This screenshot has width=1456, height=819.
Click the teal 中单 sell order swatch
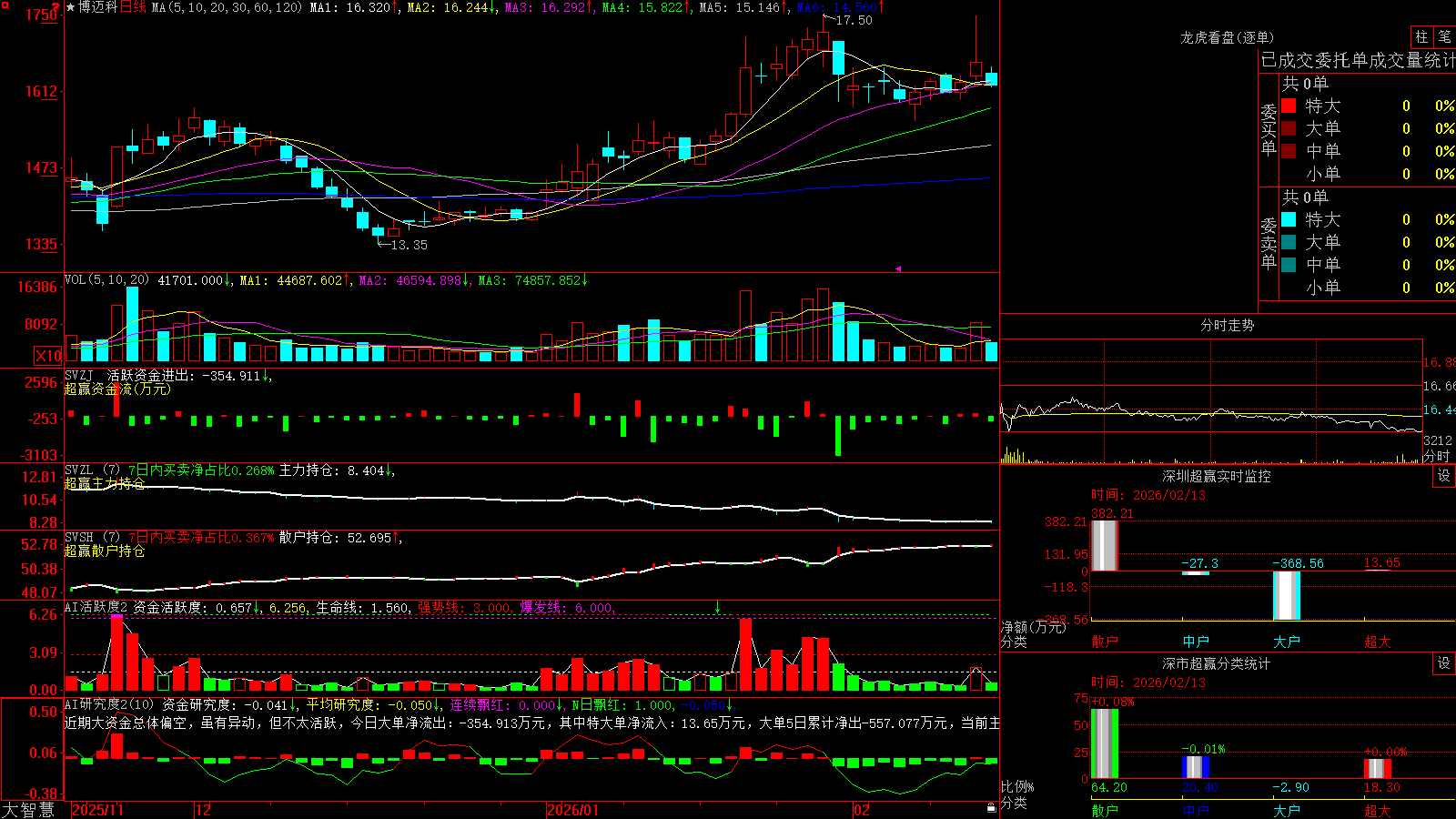coord(1289,265)
